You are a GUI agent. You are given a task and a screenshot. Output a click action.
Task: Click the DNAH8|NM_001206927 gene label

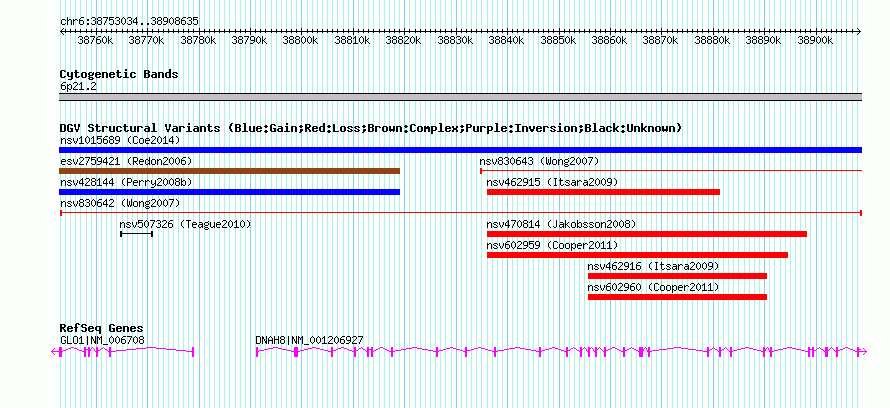[309, 340]
